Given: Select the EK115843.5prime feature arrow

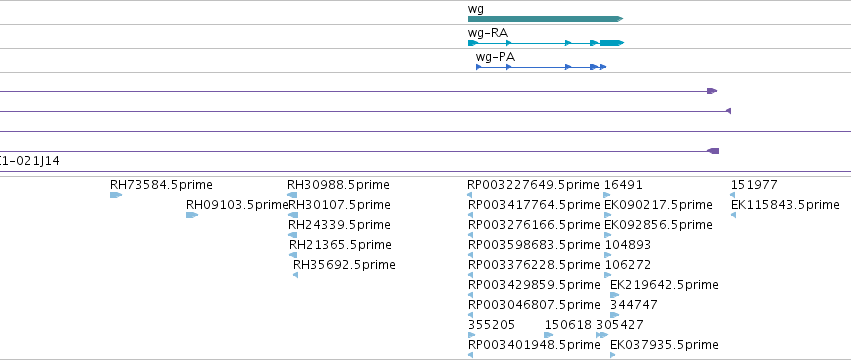Looking at the screenshot, I should 733,215.
